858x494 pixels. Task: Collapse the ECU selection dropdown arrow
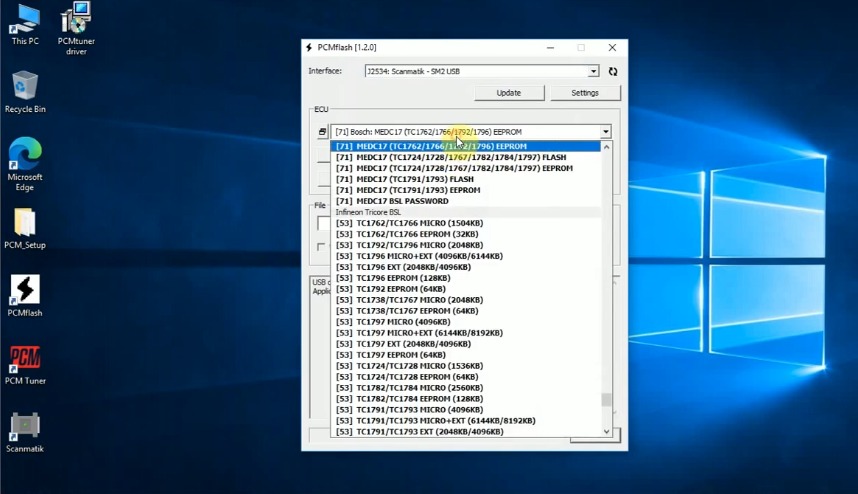pos(606,132)
